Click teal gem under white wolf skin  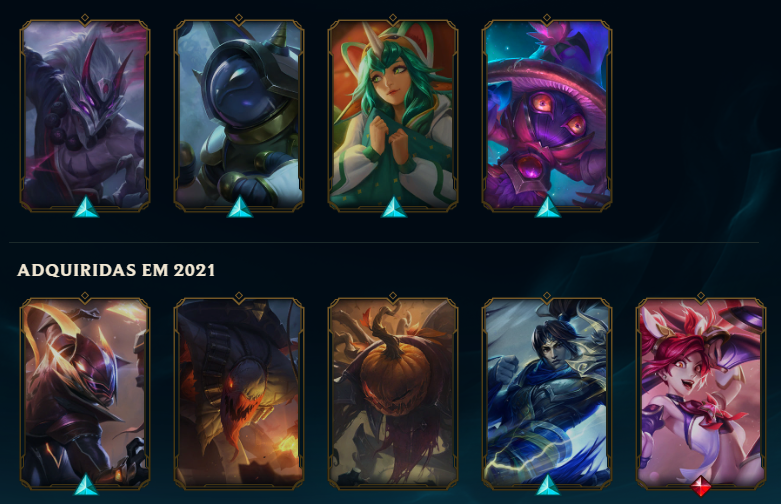pyautogui.click(x=86, y=207)
